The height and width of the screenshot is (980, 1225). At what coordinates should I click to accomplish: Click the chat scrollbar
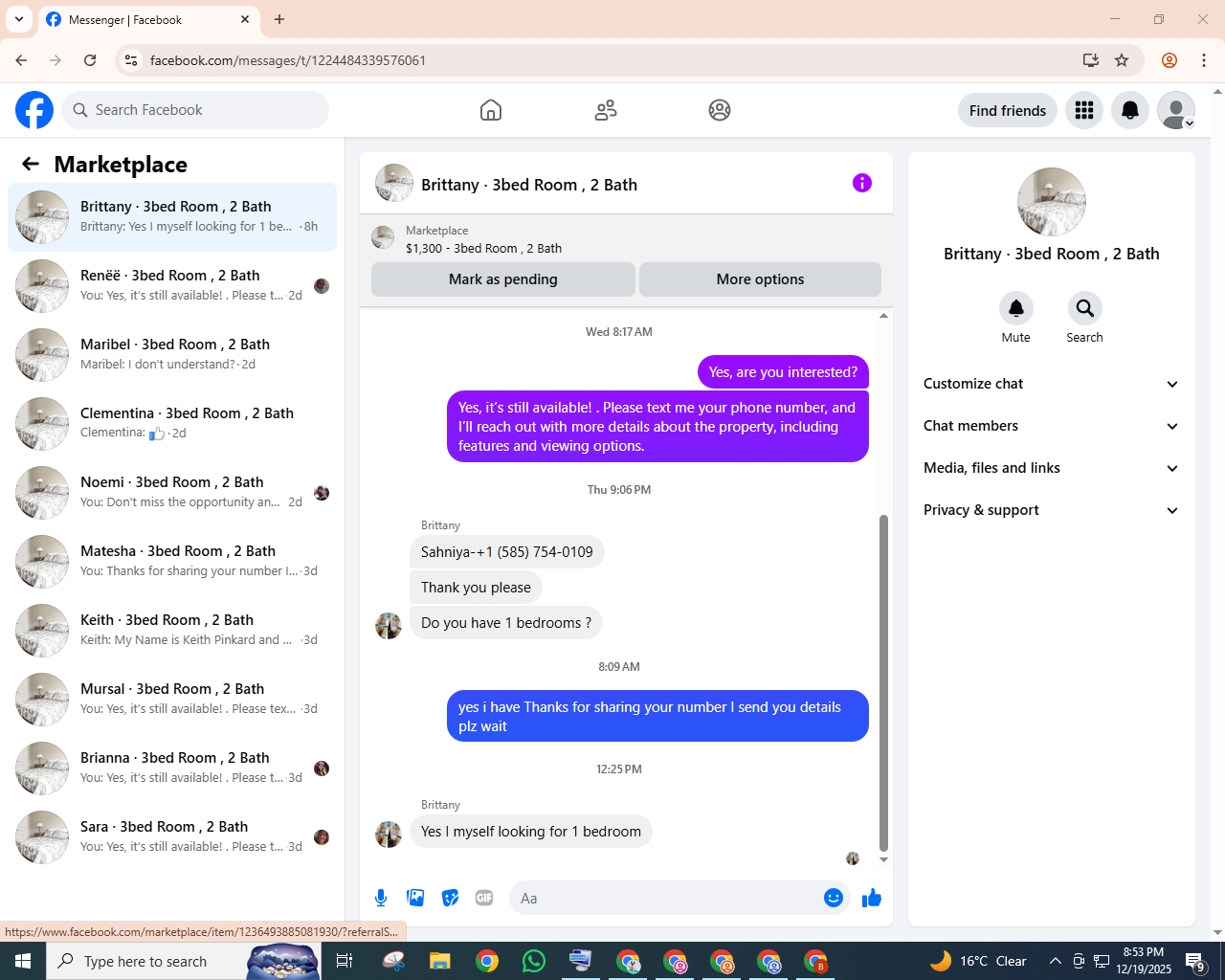[x=883, y=682]
